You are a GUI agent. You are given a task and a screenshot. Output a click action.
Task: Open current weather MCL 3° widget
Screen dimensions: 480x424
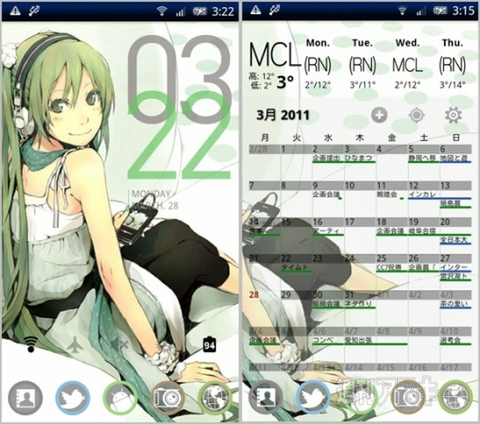click(x=275, y=66)
